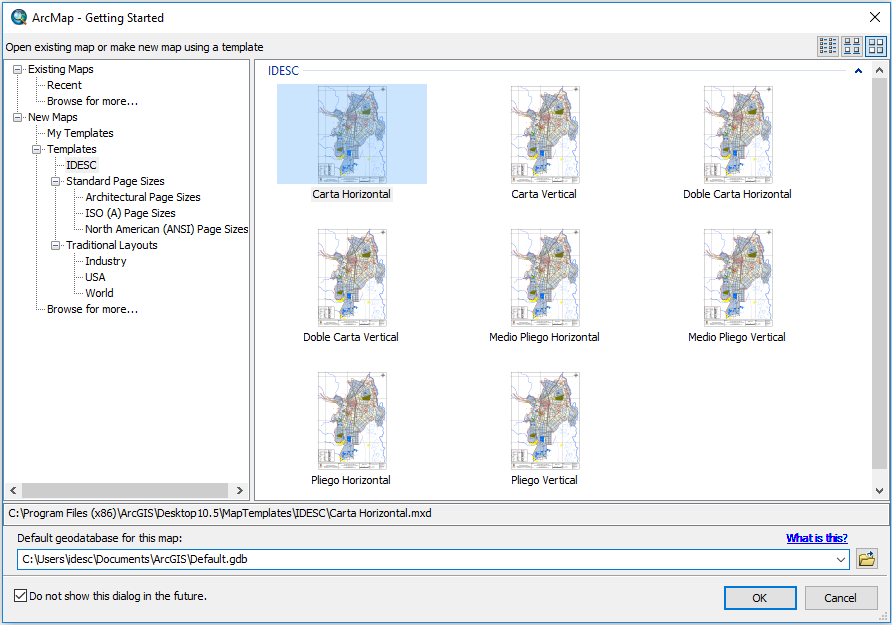
Task: Uncheck 'Do not show this dialog'
Action: pyautogui.click(x=20, y=594)
